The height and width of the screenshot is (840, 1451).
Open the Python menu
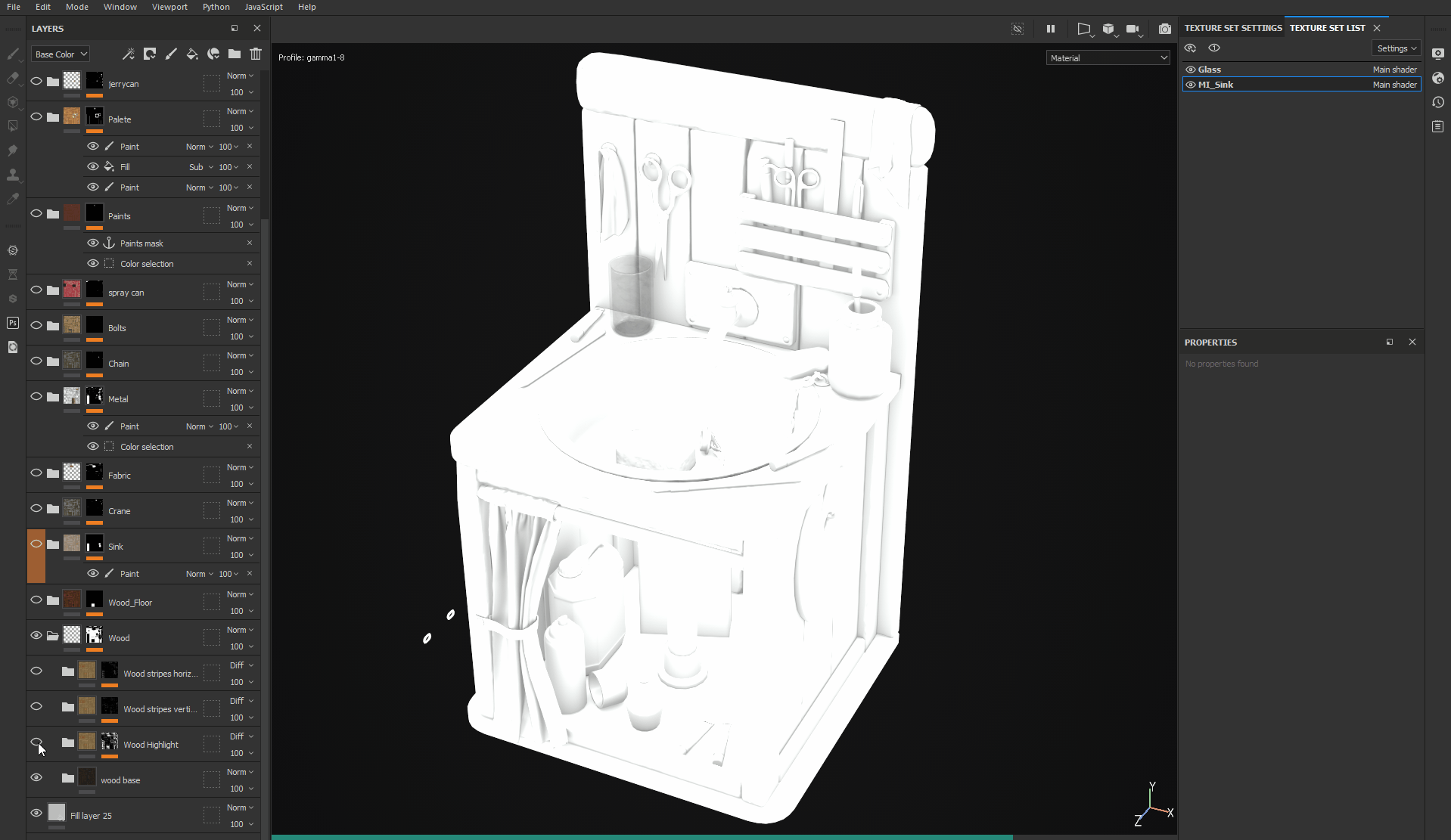216,7
